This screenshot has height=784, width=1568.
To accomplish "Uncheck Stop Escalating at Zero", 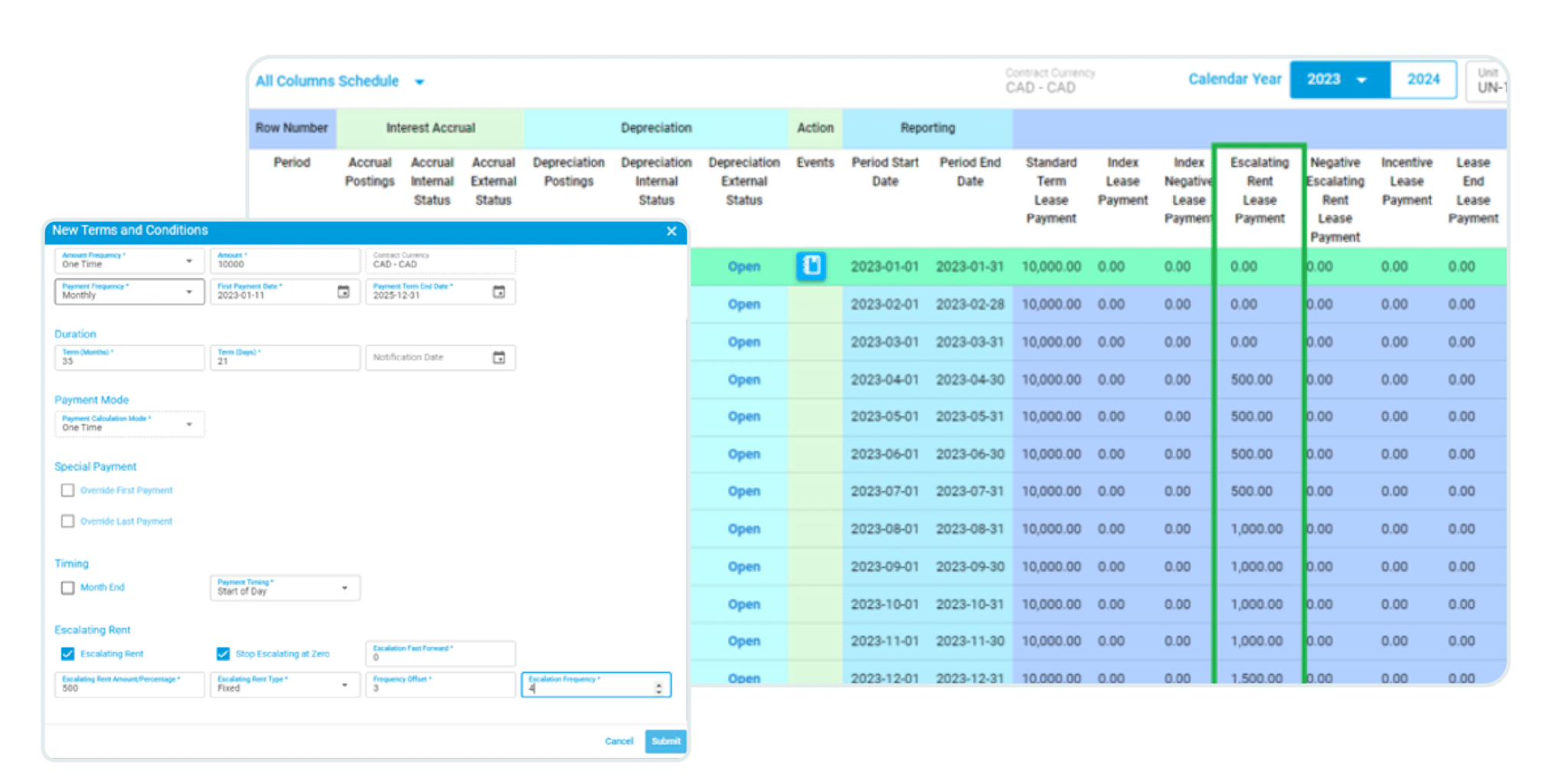I will (223, 654).
